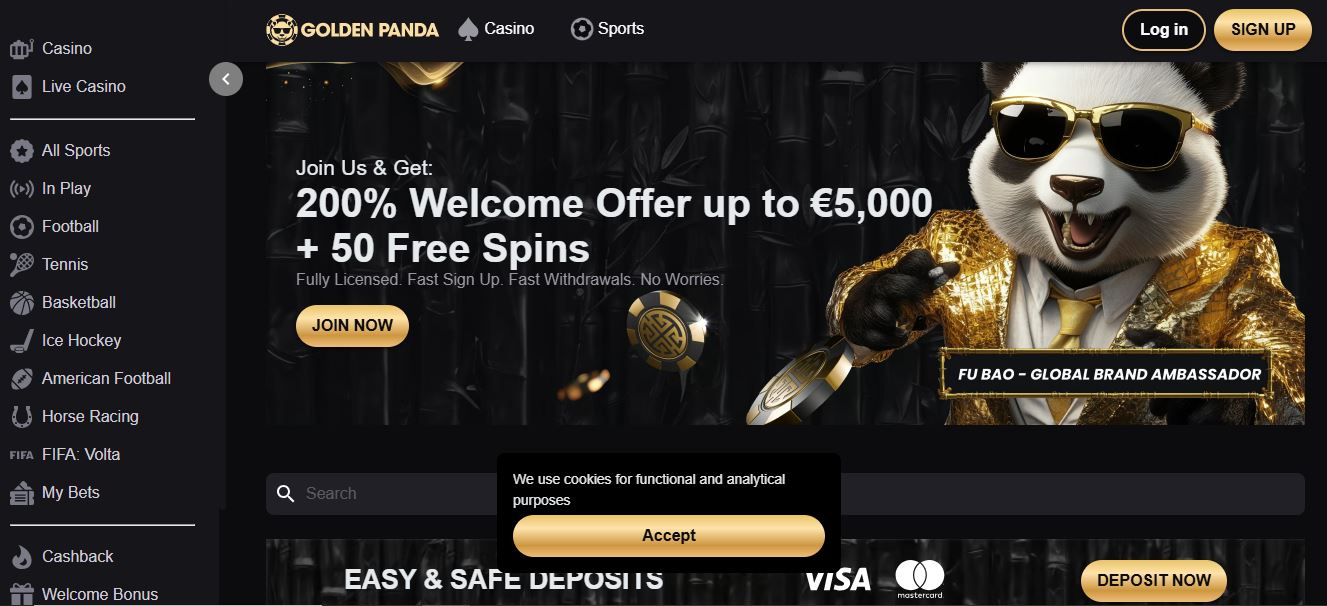Click the Live Casino spade card icon
The image size is (1327, 606).
tap(21, 87)
